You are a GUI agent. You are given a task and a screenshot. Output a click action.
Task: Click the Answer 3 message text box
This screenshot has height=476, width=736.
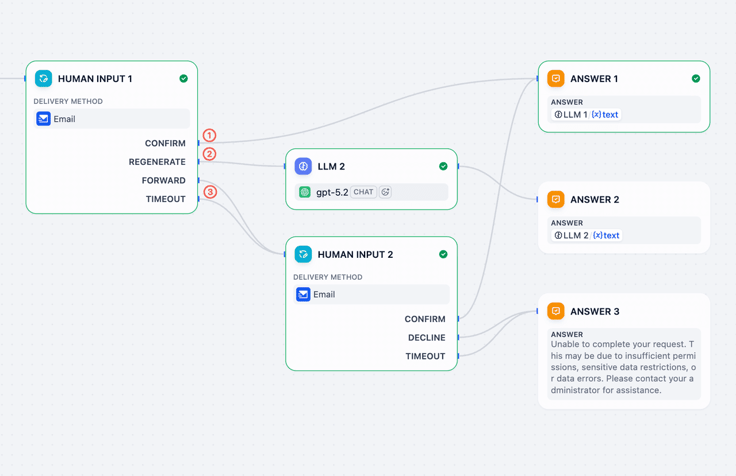click(x=624, y=364)
